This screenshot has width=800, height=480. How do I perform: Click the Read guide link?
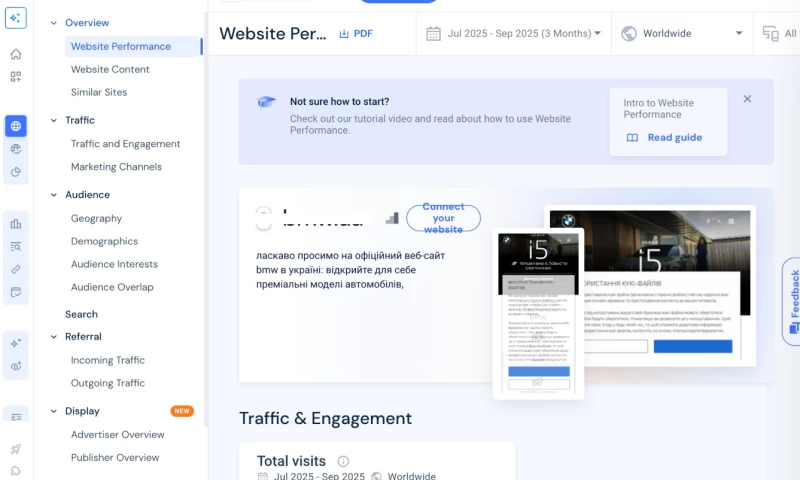[674, 138]
